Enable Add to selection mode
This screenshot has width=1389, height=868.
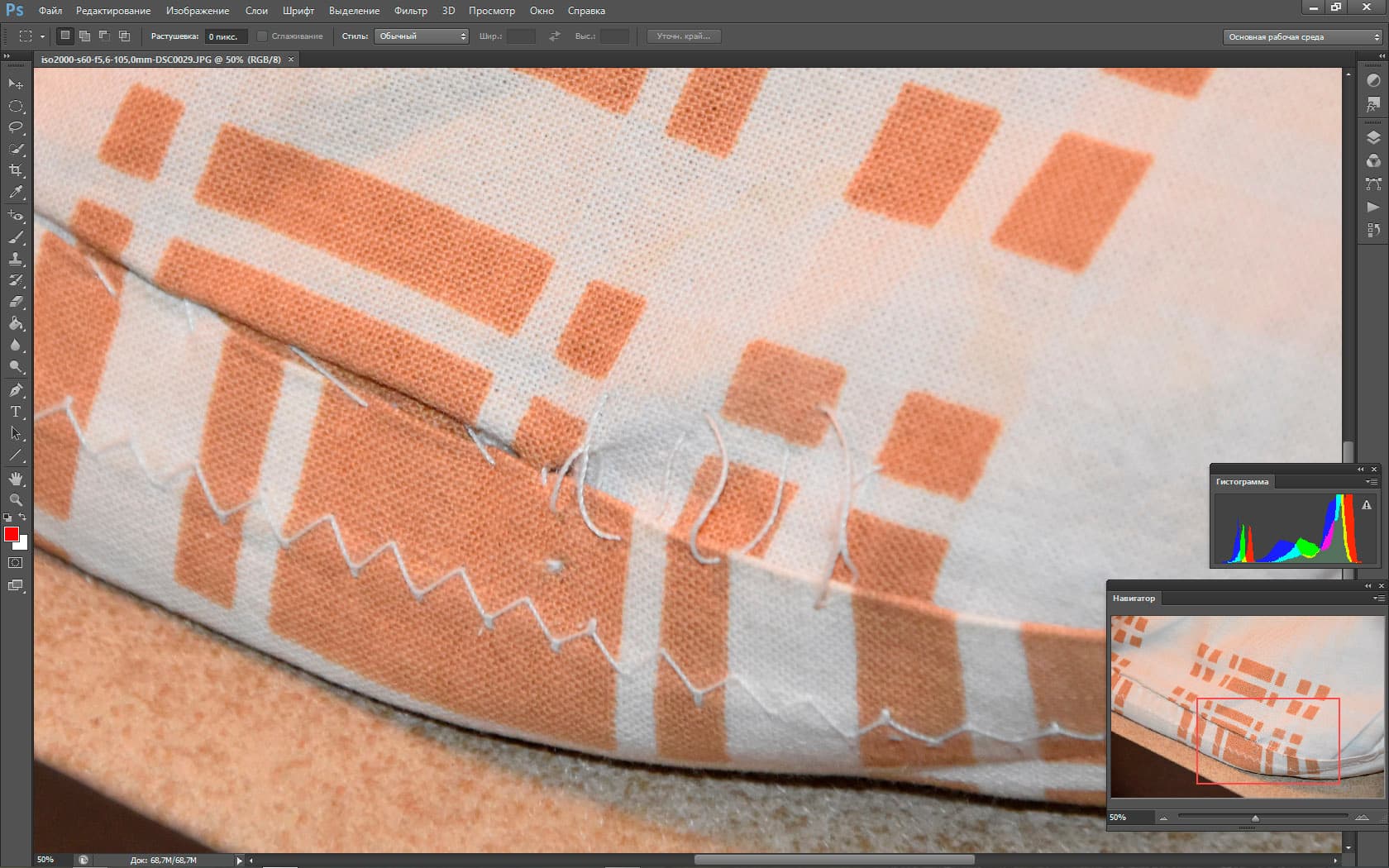point(84,36)
